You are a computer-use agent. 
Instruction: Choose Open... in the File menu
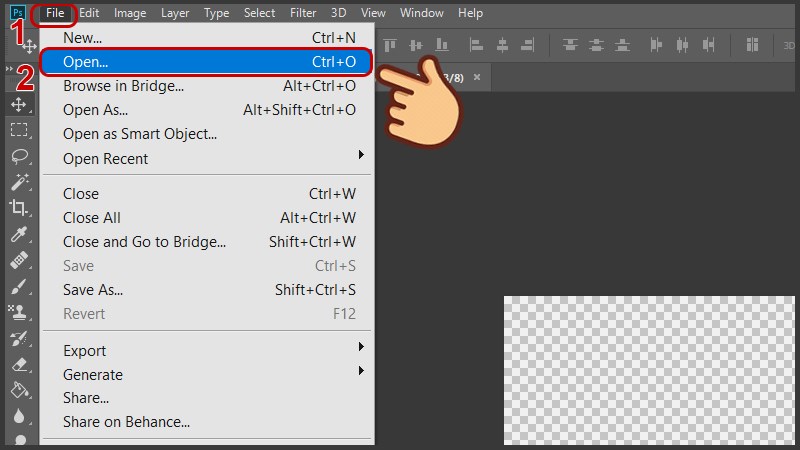coord(206,62)
